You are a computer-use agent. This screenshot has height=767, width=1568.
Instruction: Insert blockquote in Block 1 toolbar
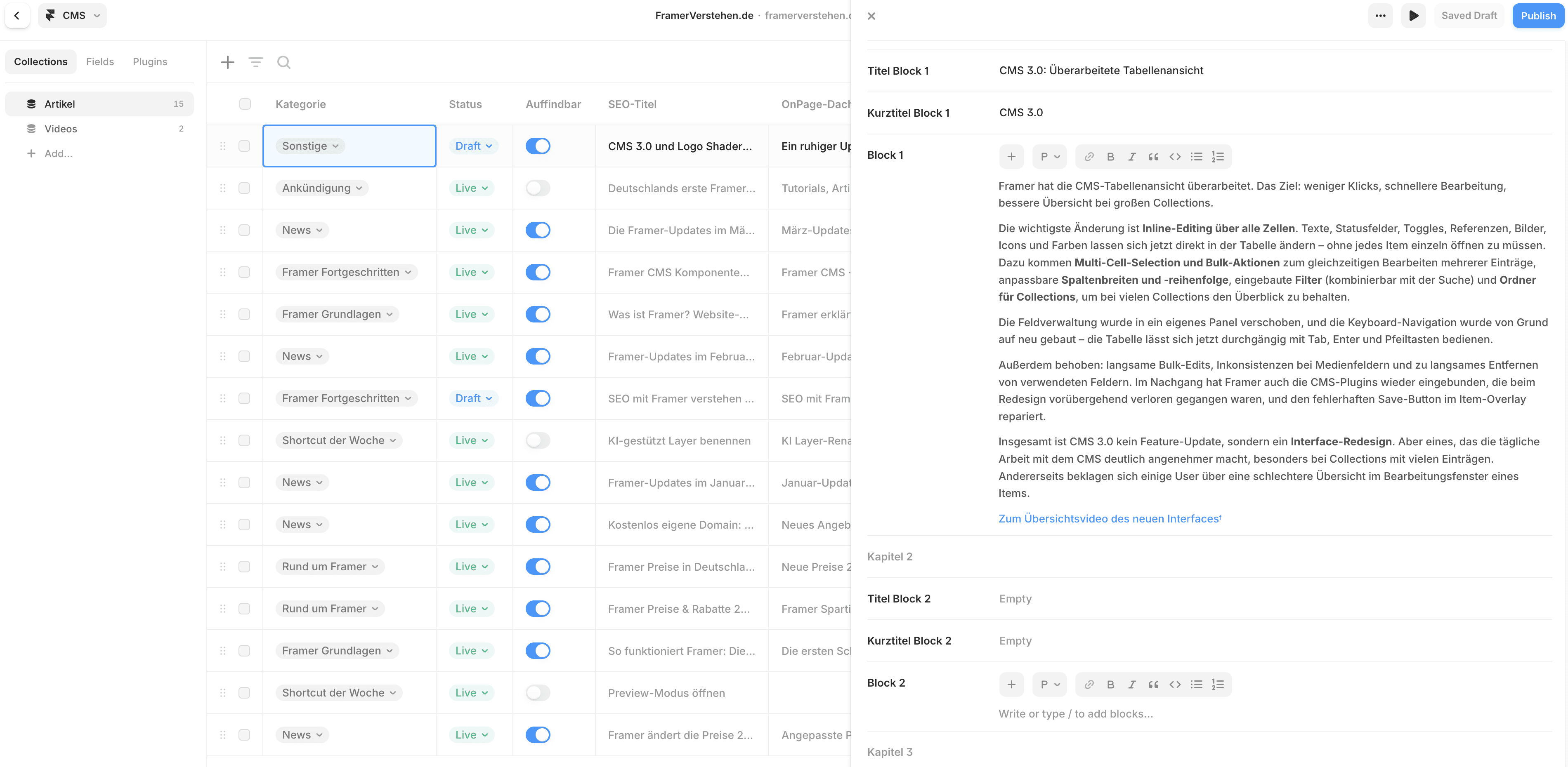(1153, 157)
